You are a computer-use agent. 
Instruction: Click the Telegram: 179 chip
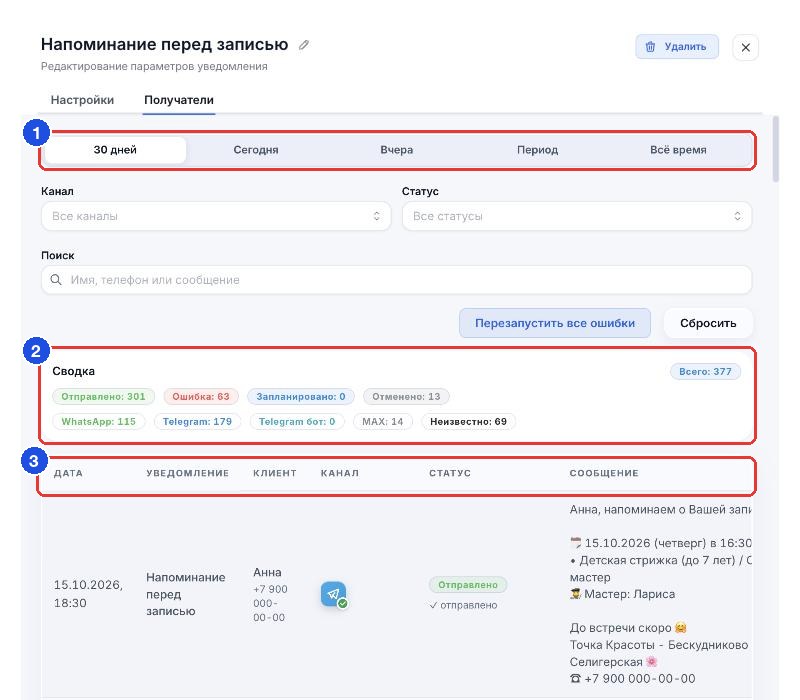click(197, 421)
